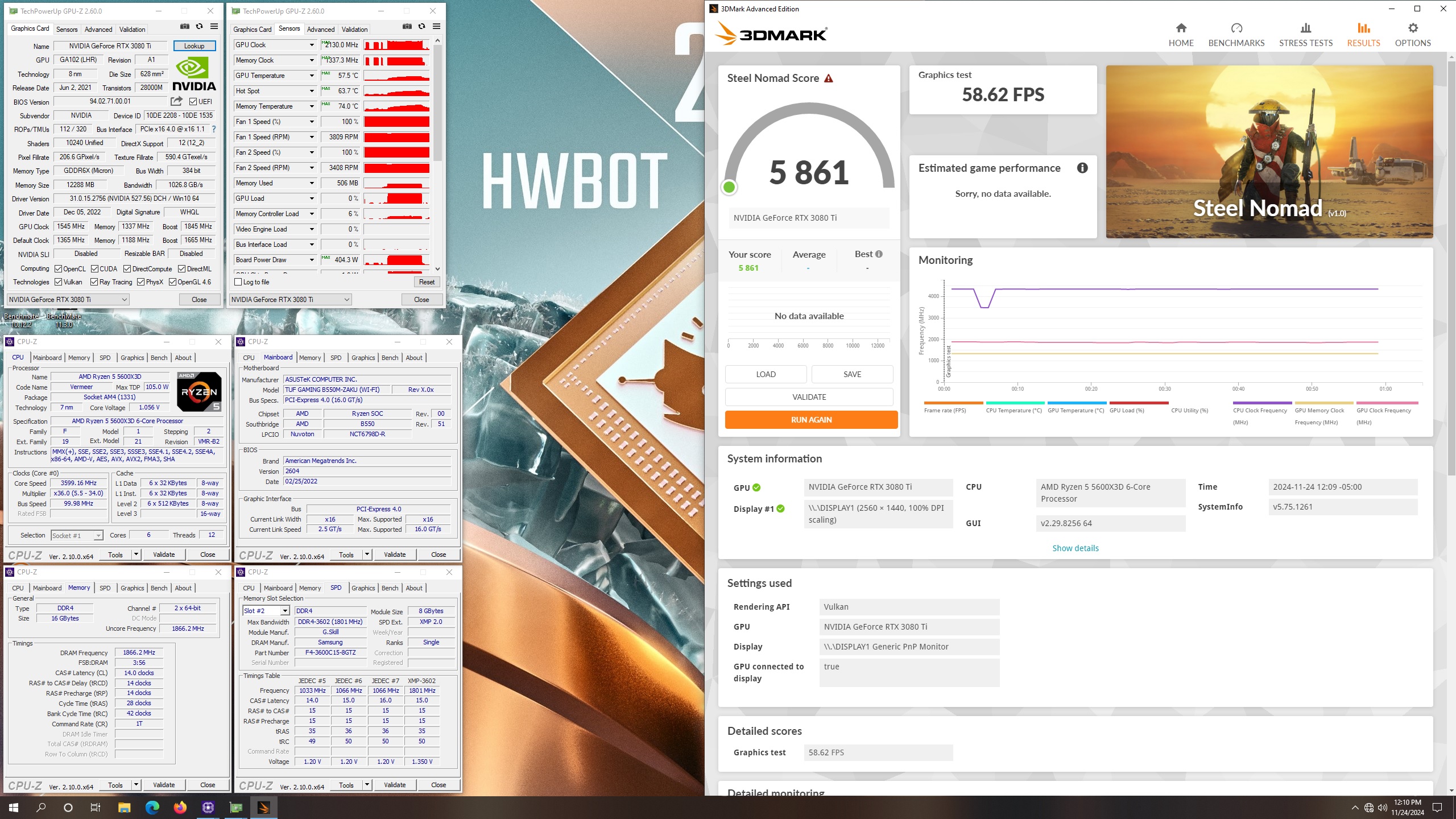This screenshot has height=819, width=1456.
Task: Click the GPU Load sensor graph bar
Action: [396, 198]
